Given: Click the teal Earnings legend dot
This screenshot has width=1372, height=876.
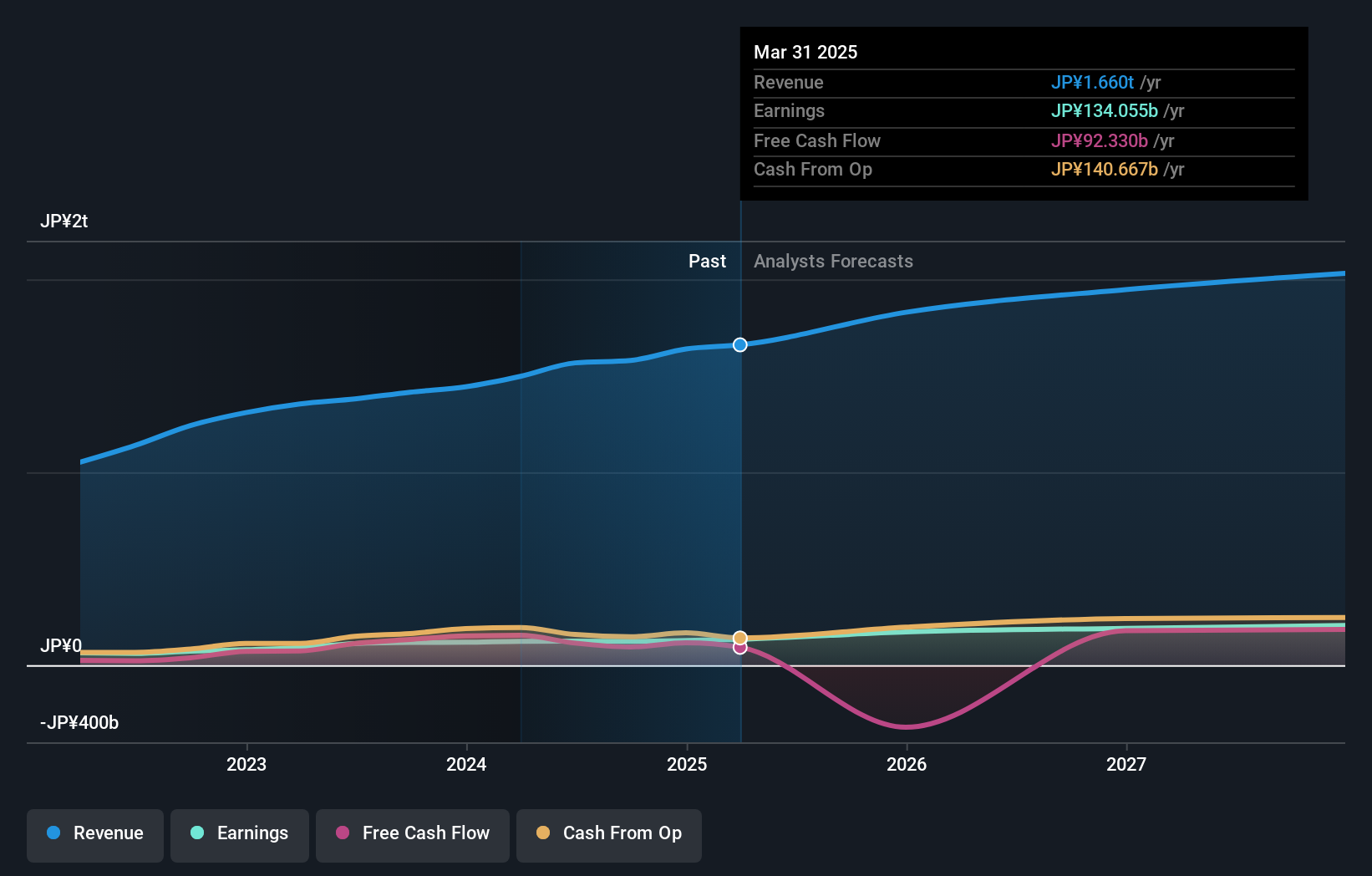Looking at the screenshot, I should 195,833.
